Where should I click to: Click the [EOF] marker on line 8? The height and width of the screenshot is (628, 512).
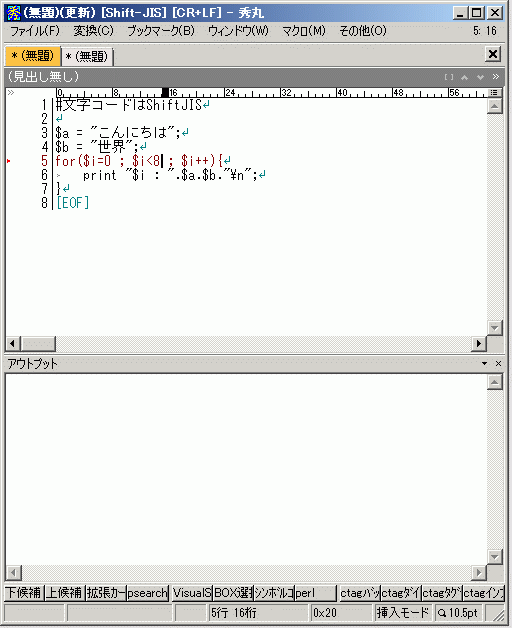[73, 203]
